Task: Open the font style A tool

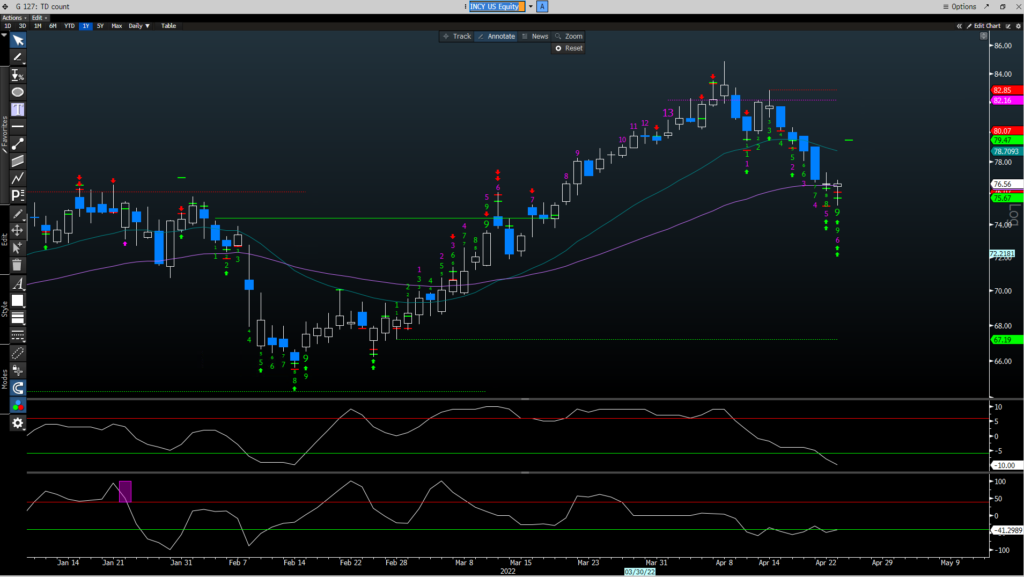Action: [x=18, y=284]
